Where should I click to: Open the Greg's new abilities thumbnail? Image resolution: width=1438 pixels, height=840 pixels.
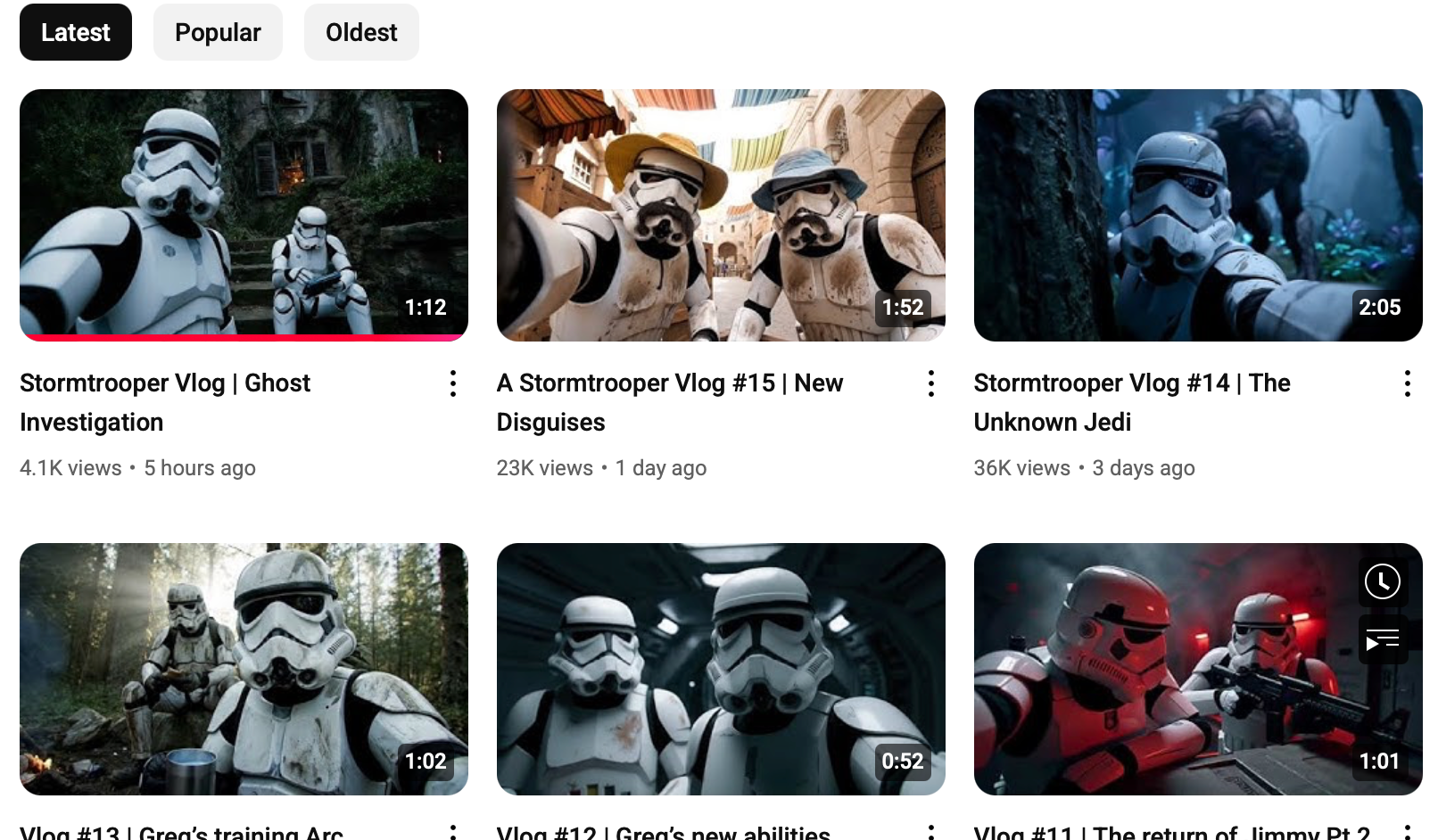(x=721, y=669)
